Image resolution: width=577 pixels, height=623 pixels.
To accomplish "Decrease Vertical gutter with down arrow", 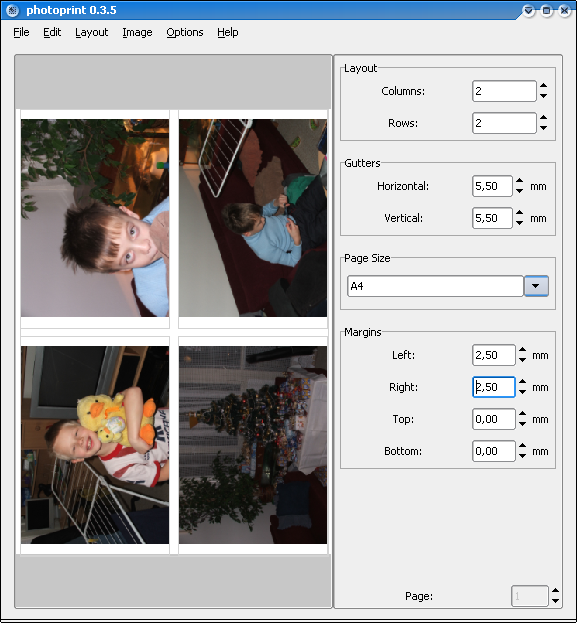I will pos(519,223).
